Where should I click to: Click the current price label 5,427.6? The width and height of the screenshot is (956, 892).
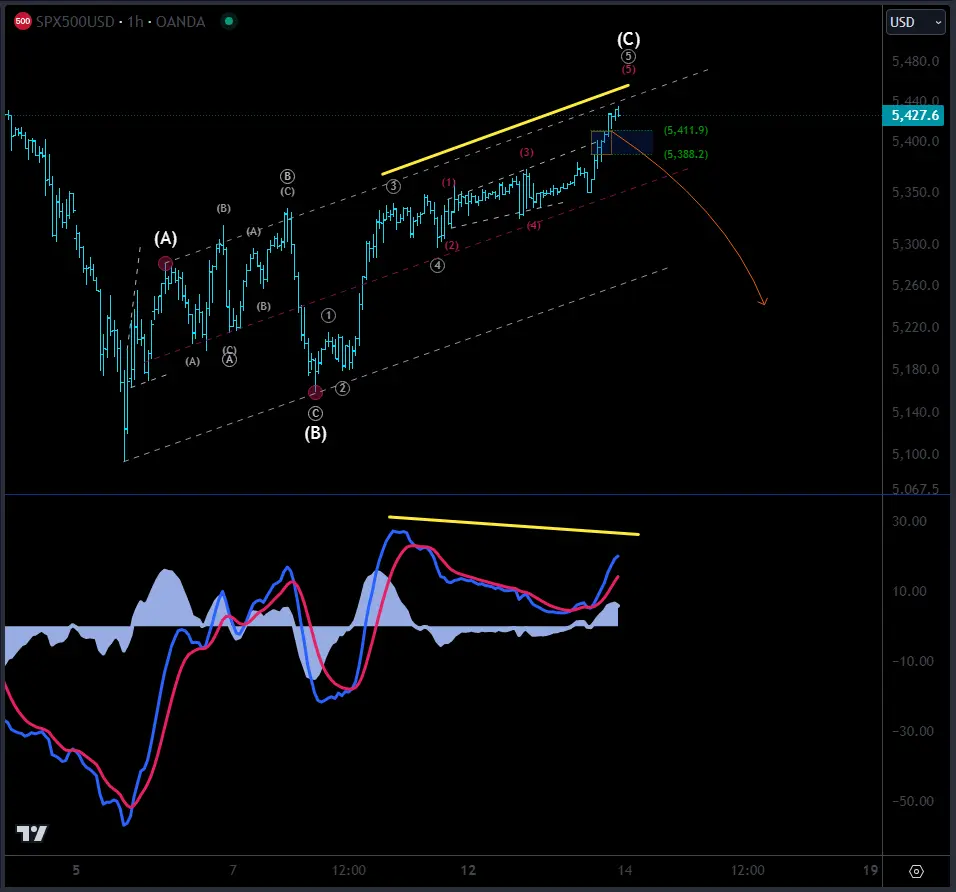pyautogui.click(x=913, y=115)
